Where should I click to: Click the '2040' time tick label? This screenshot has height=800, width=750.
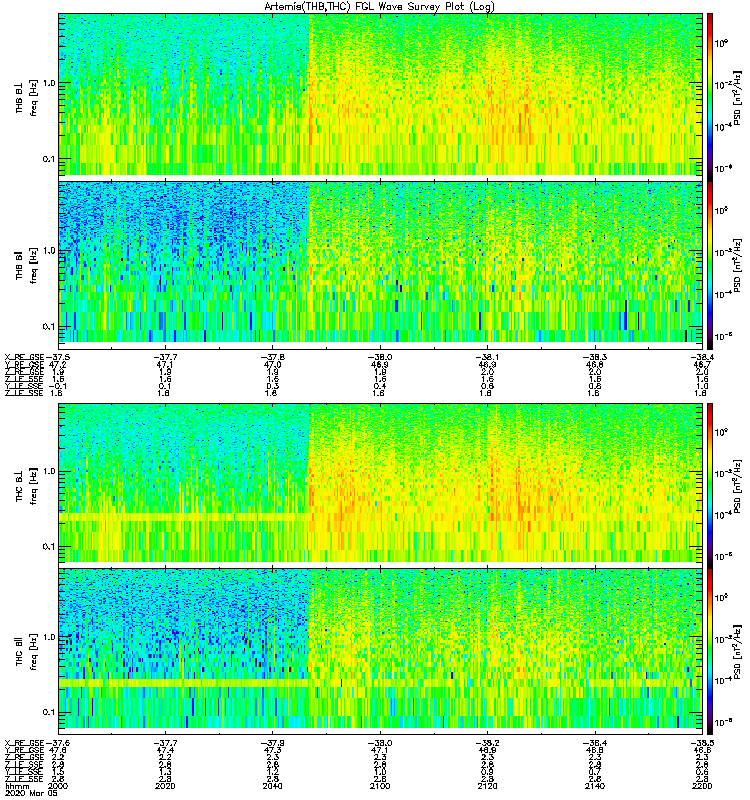[272, 786]
